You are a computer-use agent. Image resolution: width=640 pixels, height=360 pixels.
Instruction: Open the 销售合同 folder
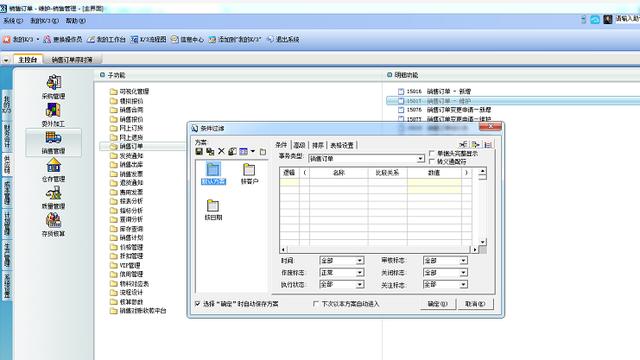coord(127,110)
